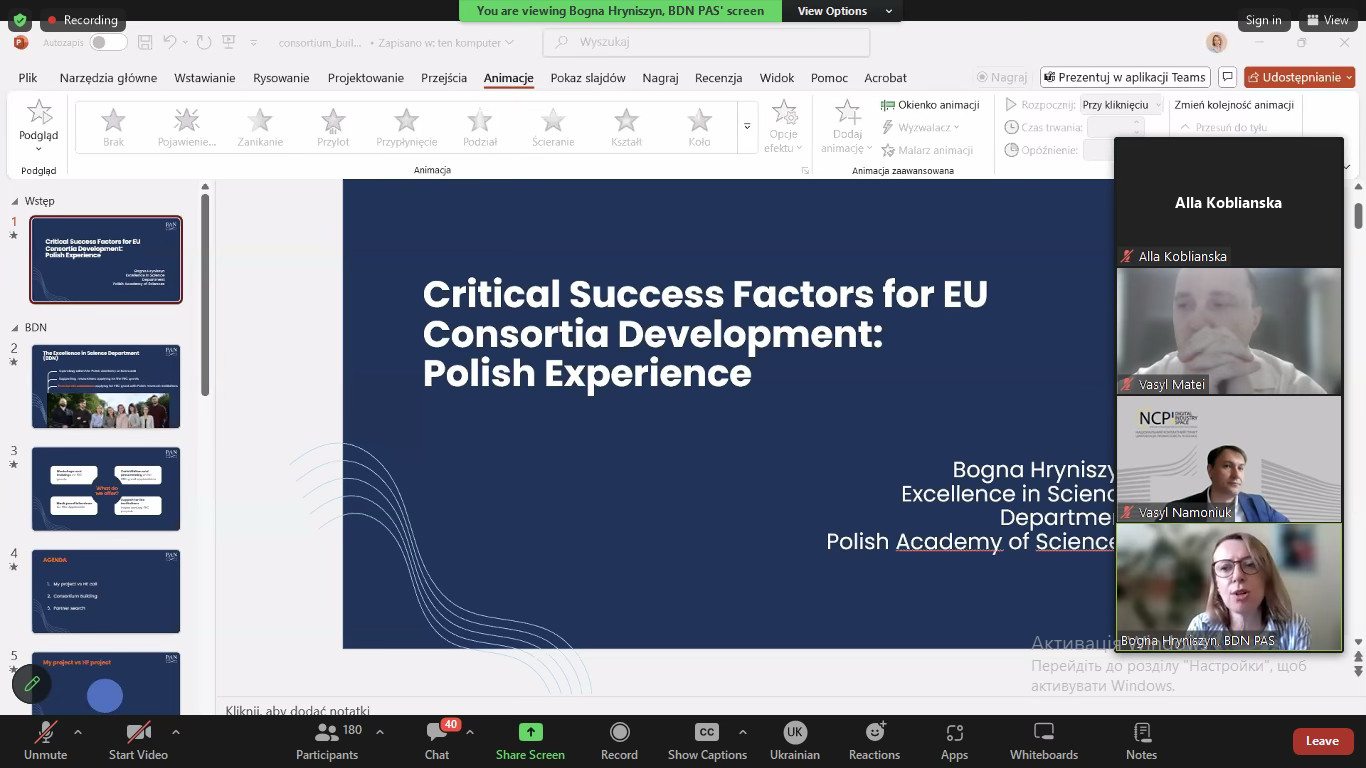
Task: Open the Chat panel with 40 unread
Action: (437, 741)
